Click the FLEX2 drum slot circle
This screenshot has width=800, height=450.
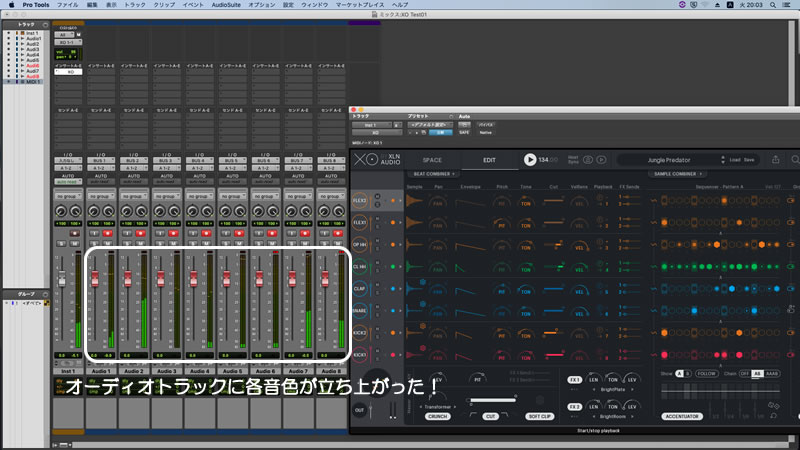(360, 201)
